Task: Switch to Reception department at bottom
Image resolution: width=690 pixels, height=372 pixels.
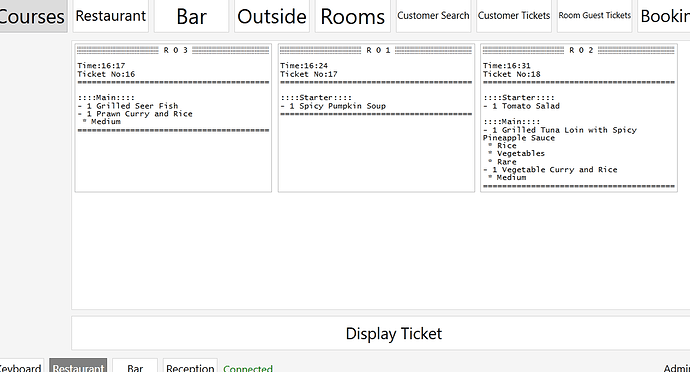Action: (x=190, y=366)
